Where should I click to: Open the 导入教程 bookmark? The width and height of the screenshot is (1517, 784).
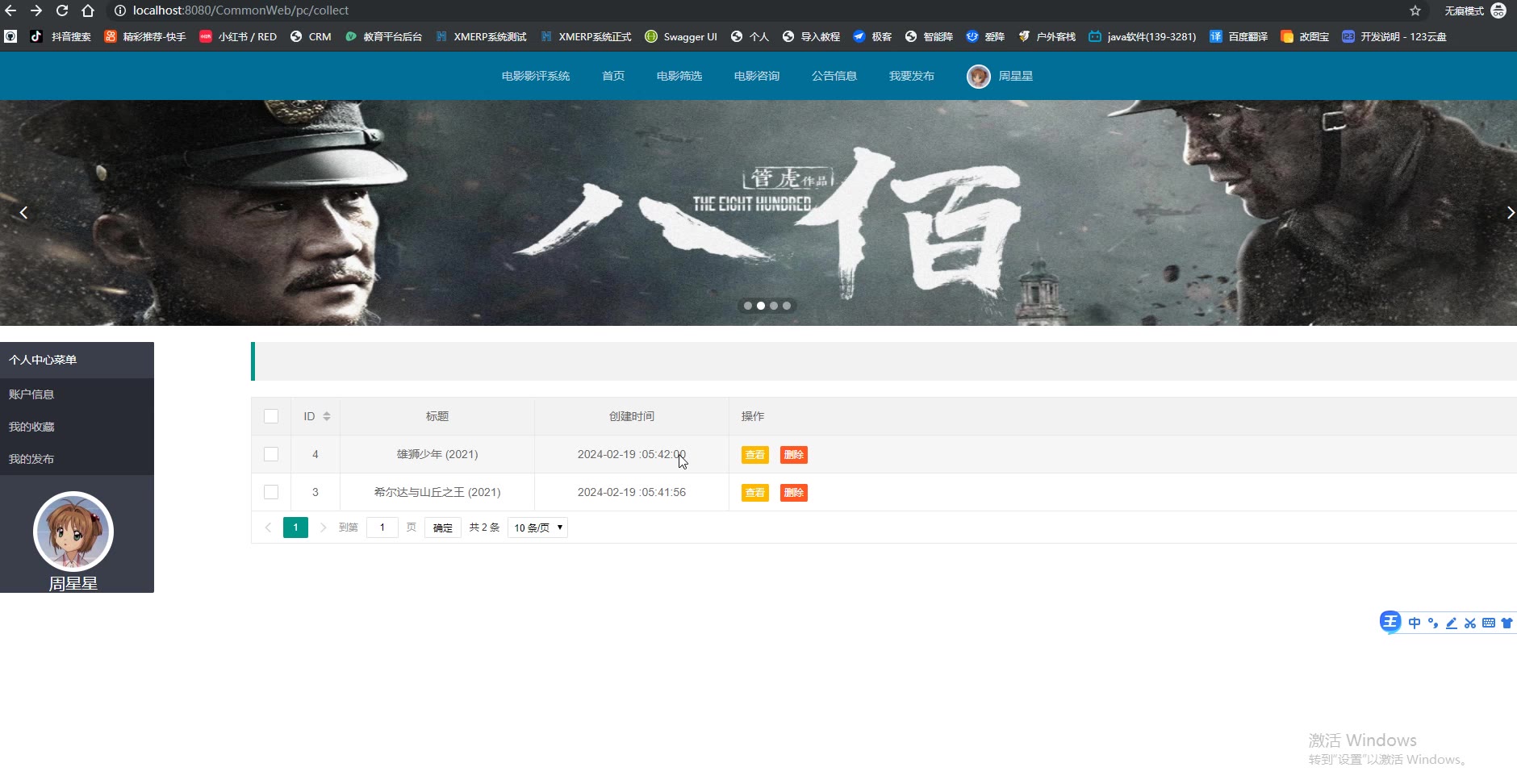pos(811,36)
